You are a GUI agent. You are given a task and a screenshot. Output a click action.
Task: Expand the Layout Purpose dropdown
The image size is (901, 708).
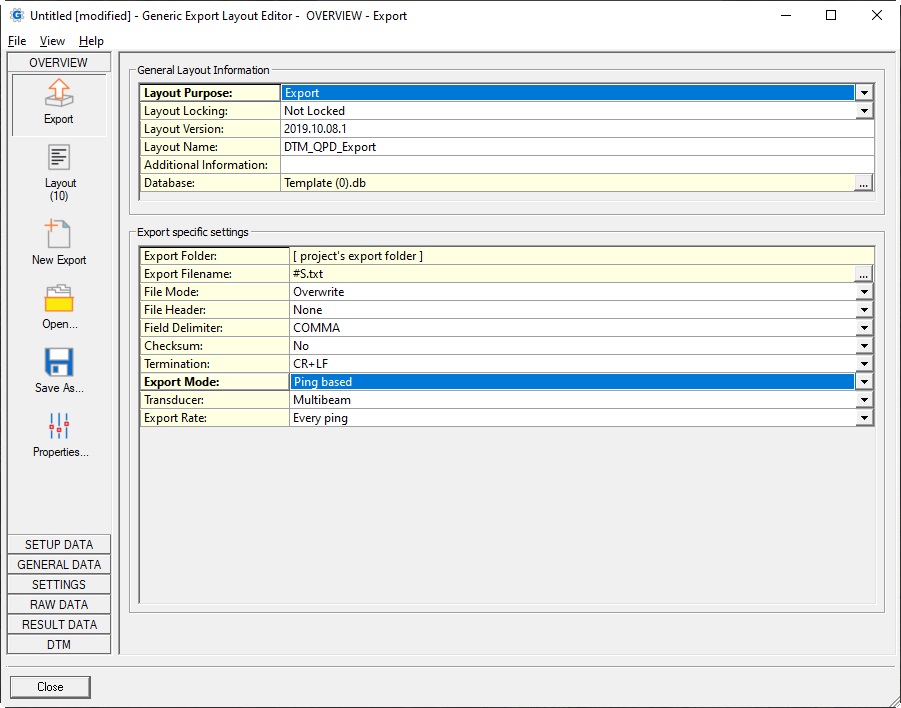864,93
